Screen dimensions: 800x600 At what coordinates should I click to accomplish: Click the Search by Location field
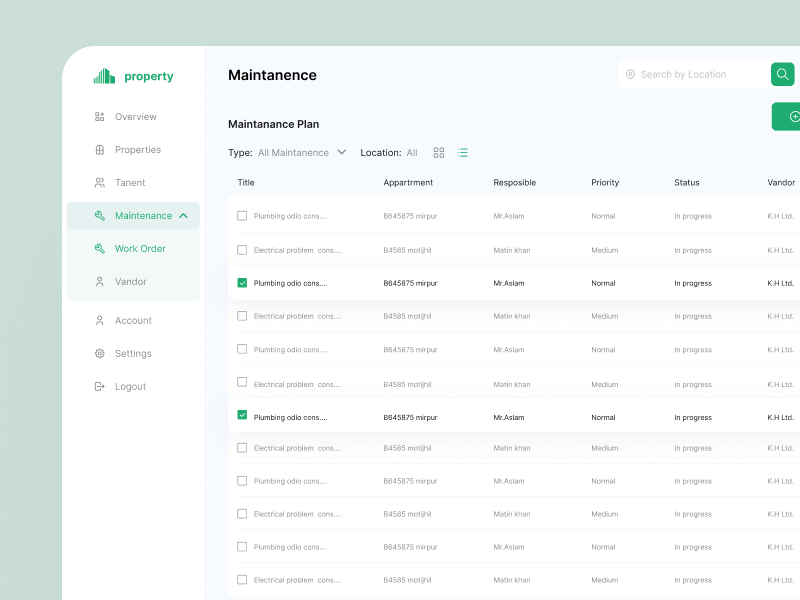(695, 75)
